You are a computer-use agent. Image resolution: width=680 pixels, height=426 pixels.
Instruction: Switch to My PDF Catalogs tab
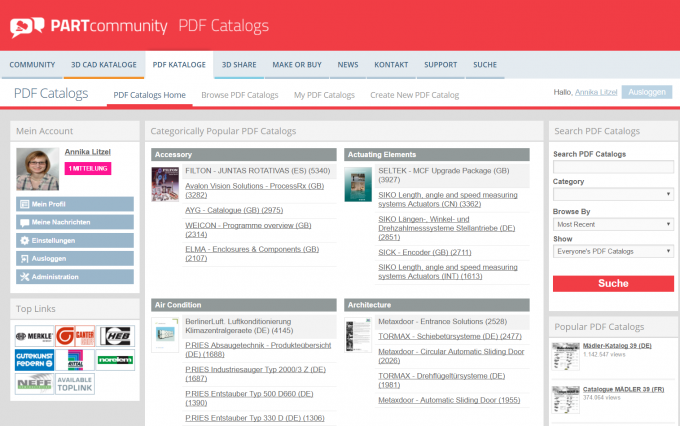point(324,95)
